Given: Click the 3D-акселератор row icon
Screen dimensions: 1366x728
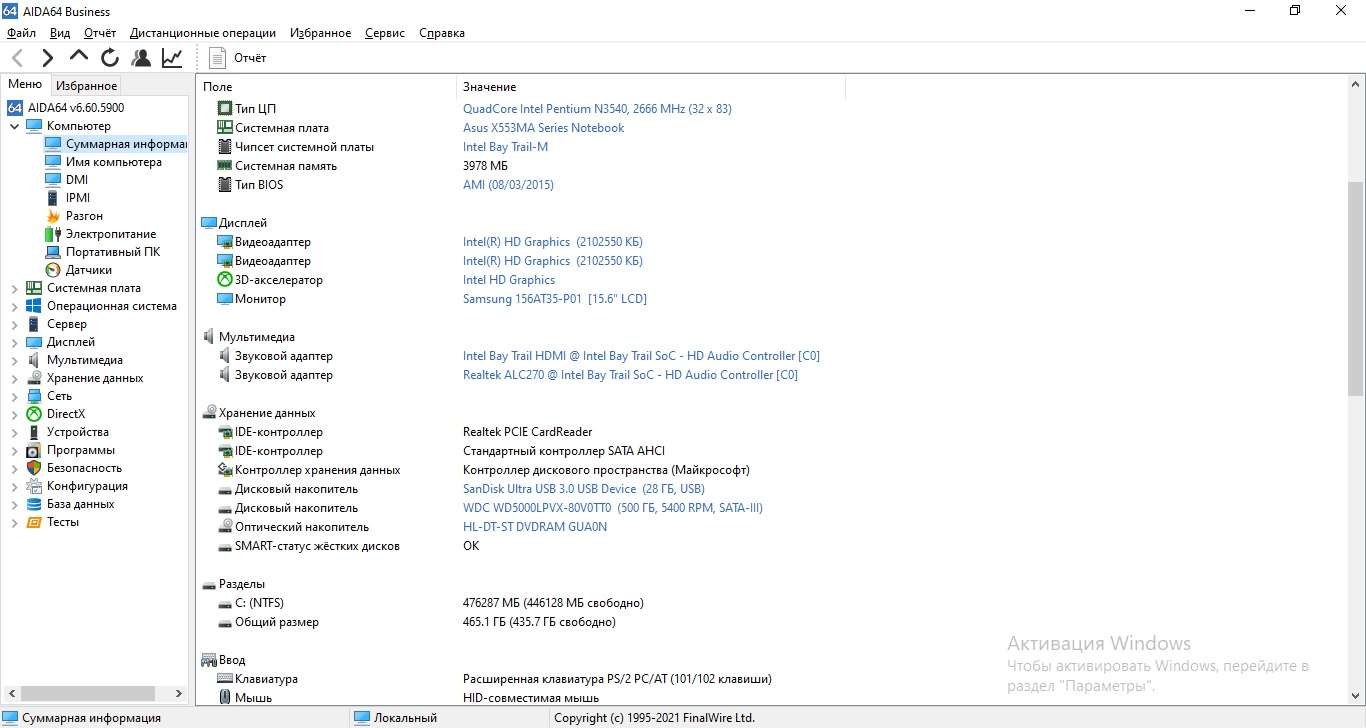Looking at the screenshot, I should pyautogui.click(x=225, y=280).
